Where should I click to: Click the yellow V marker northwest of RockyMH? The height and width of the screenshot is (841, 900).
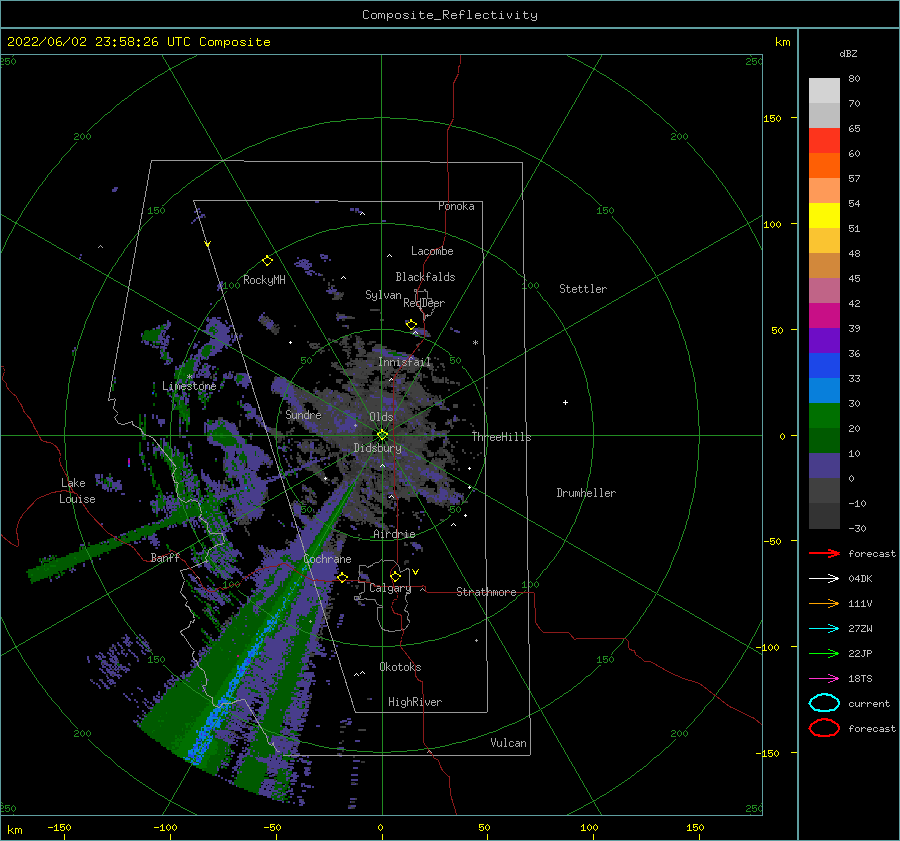(208, 244)
